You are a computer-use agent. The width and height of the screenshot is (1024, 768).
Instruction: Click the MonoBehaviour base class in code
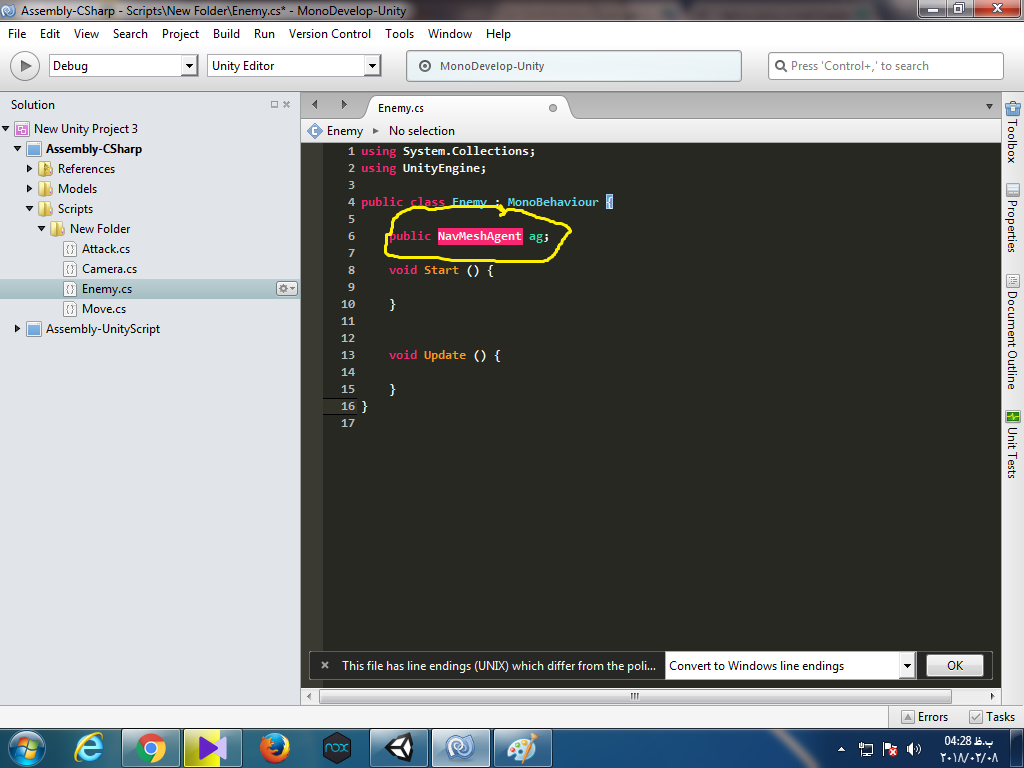click(552, 202)
